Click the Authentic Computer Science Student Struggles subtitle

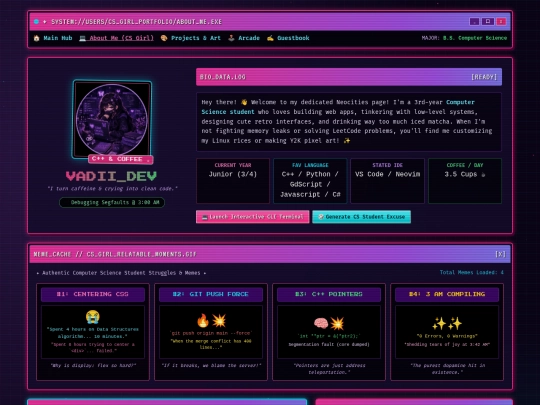121,273
